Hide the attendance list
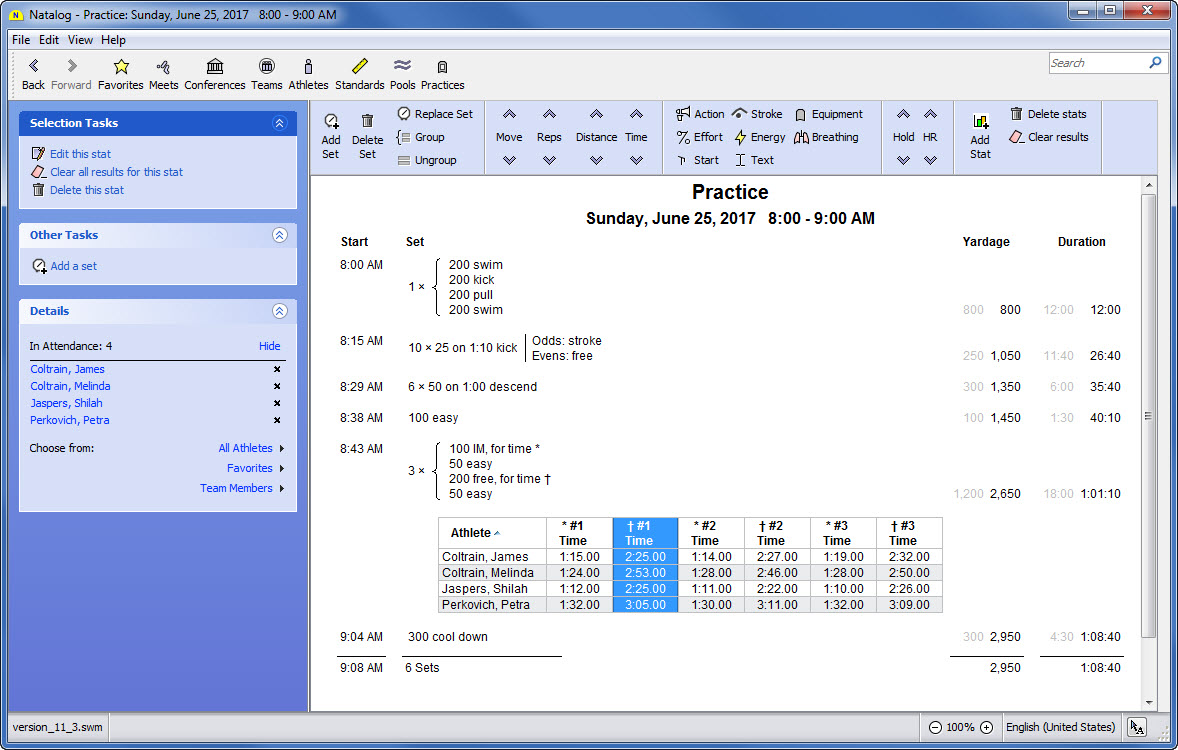Viewport: 1178px width, 750px height. 269,346
